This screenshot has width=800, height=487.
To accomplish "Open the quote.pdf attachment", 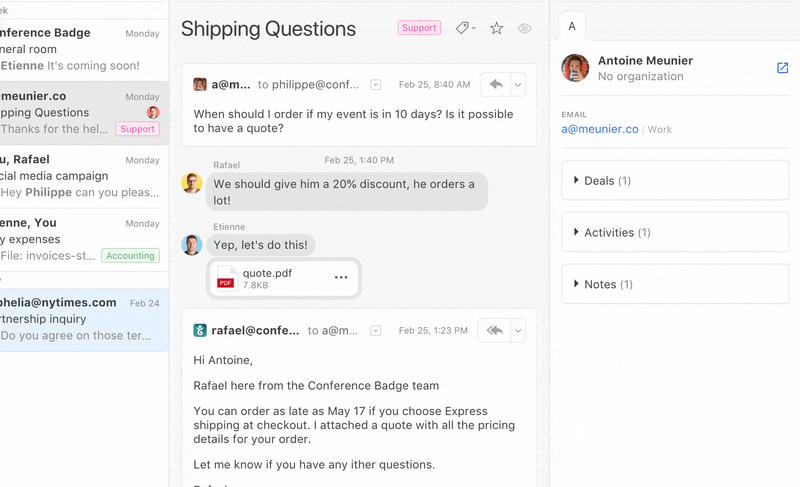I will [x=267, y=278].
